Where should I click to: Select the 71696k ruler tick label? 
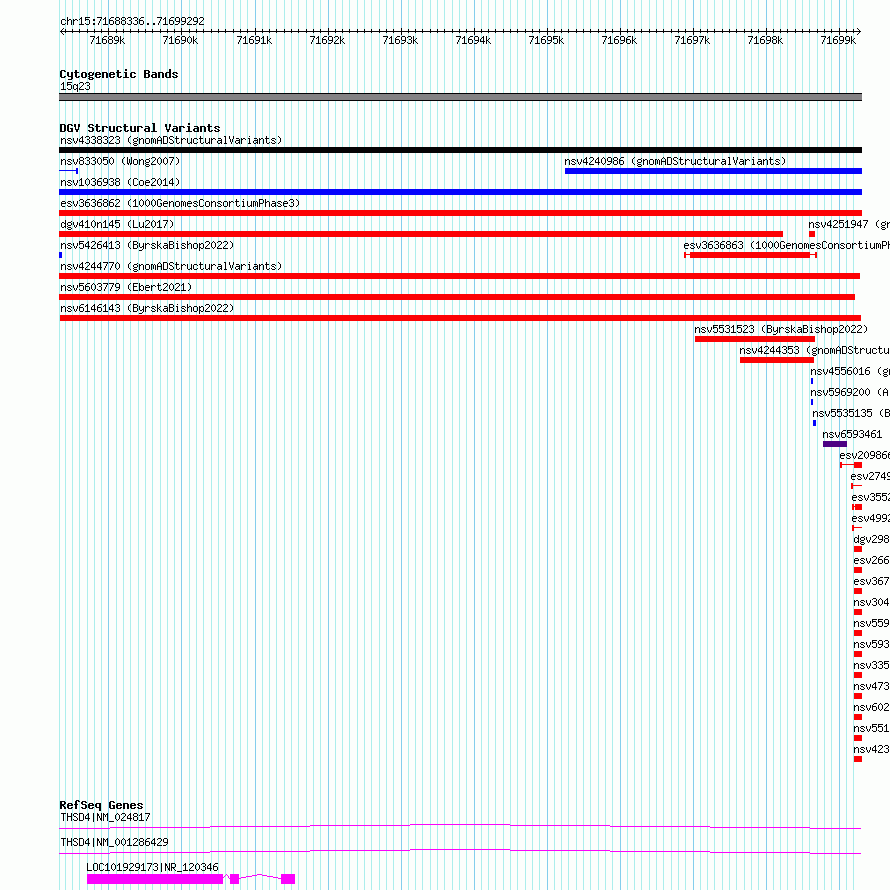pyautogui.click(x=619, y=40)
